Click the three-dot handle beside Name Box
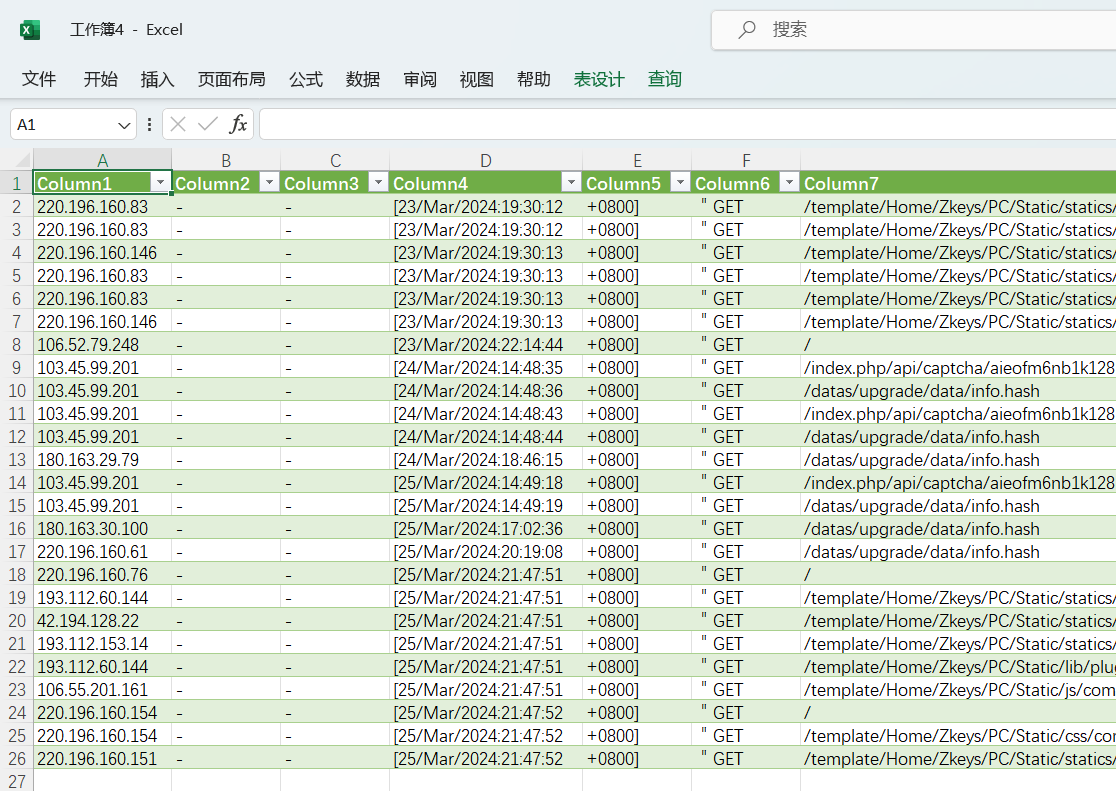 click(150, 124)
